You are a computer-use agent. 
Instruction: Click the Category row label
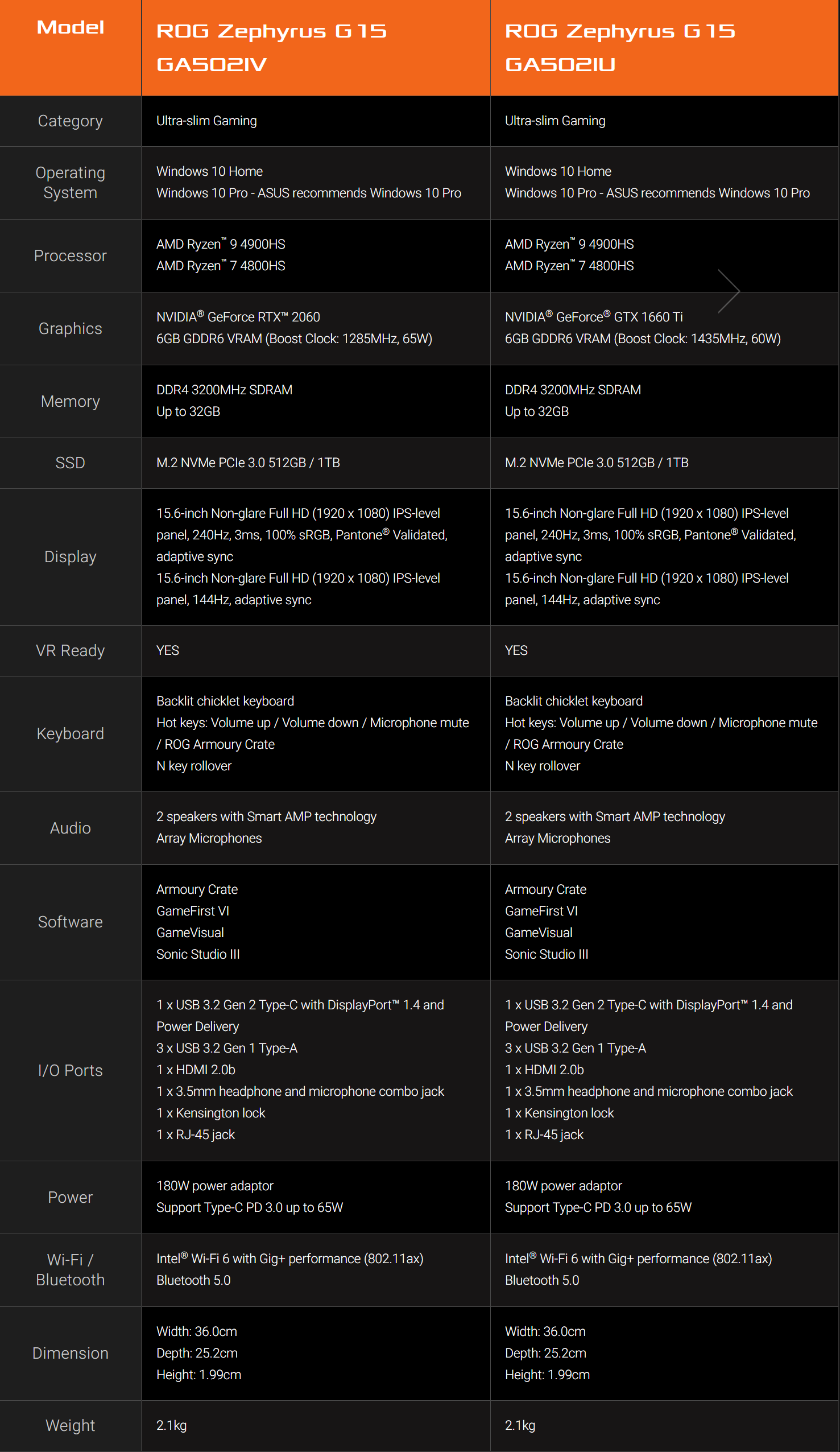(71, 121)
